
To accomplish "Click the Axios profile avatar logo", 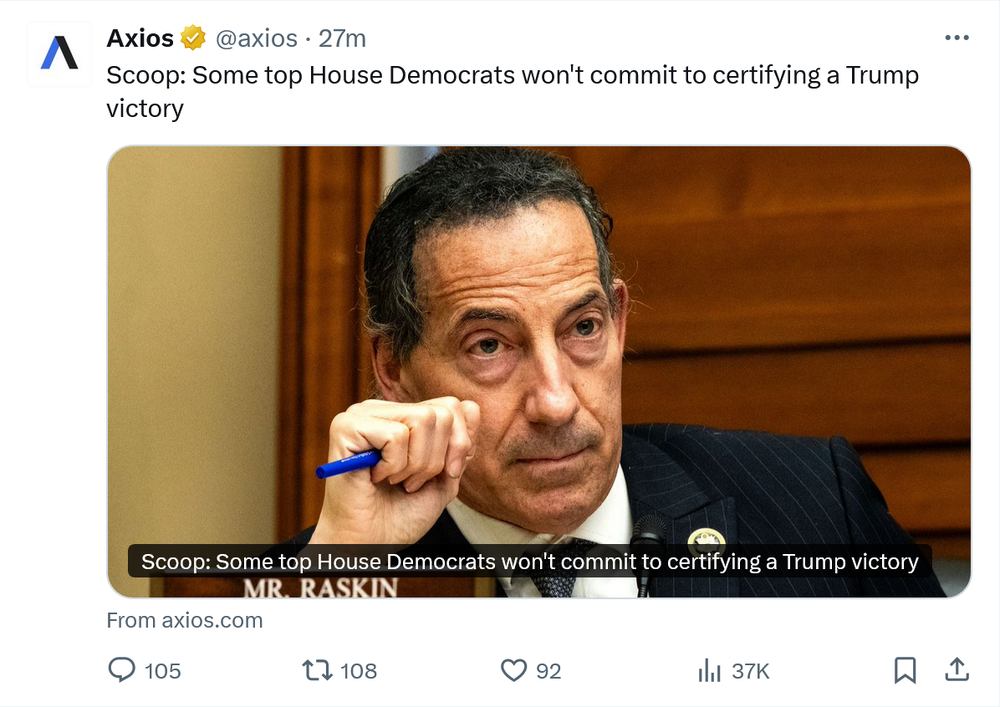I will pos(59,53).
